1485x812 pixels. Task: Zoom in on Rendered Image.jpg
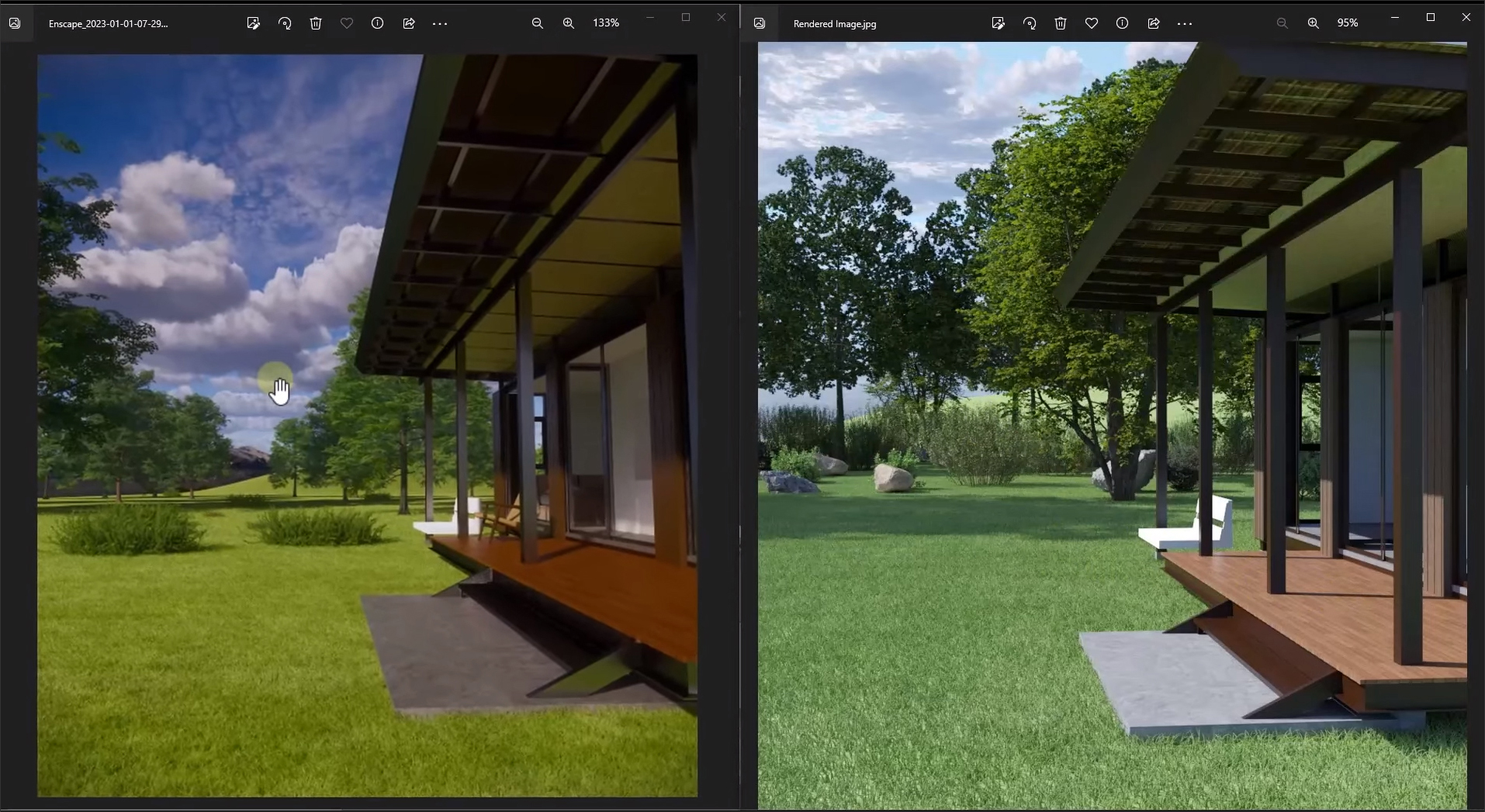click(x=1314, y=23)
